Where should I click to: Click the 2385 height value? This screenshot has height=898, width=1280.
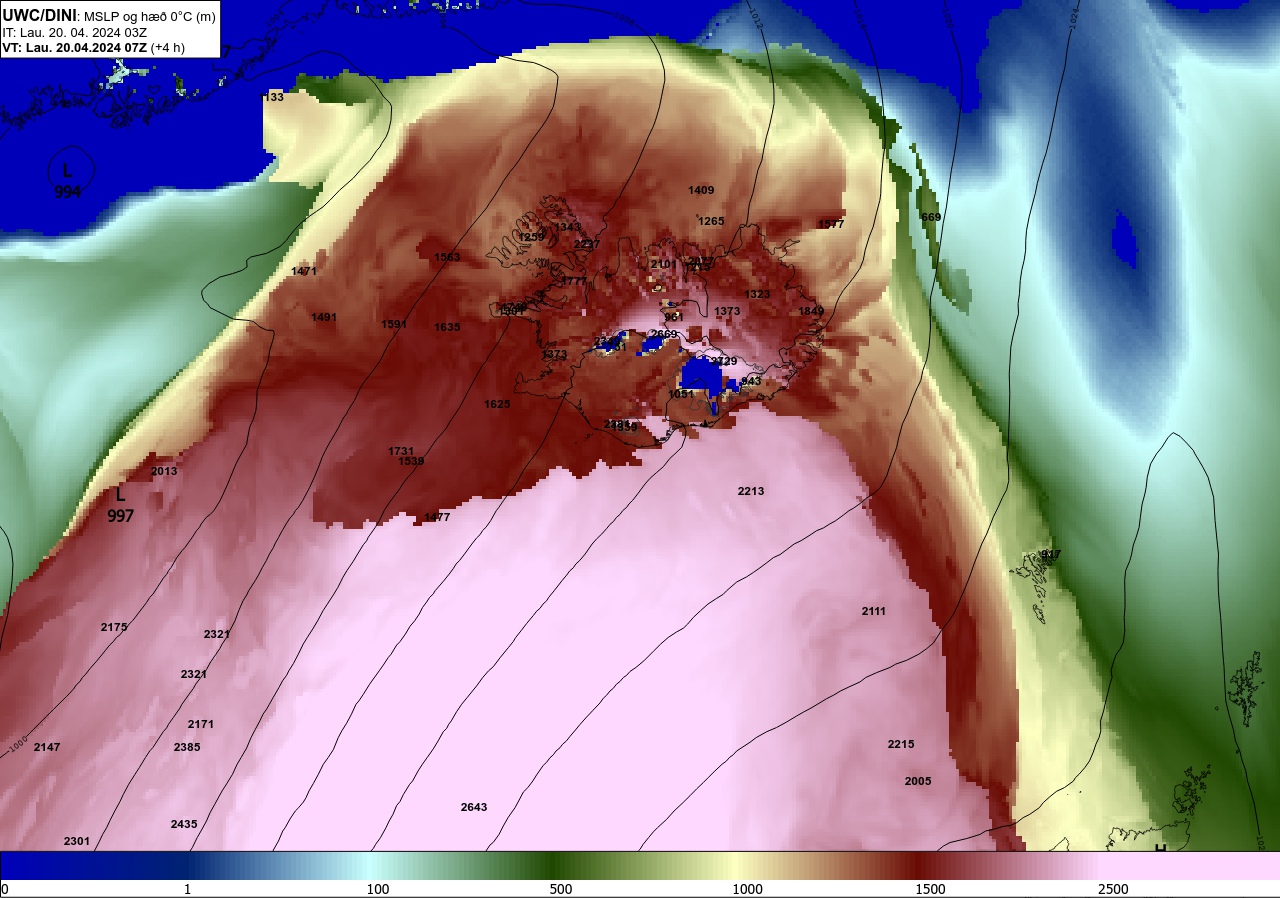[x=187, y=747]
